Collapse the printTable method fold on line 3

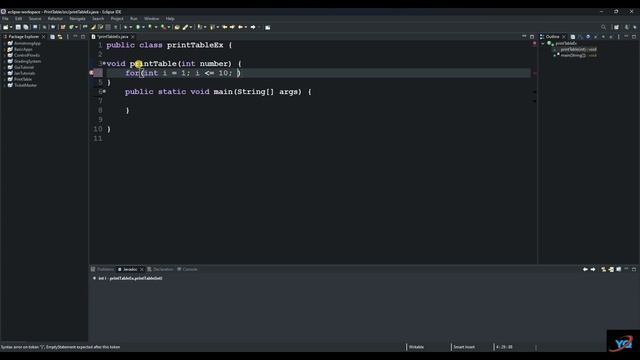coord(104,64)
